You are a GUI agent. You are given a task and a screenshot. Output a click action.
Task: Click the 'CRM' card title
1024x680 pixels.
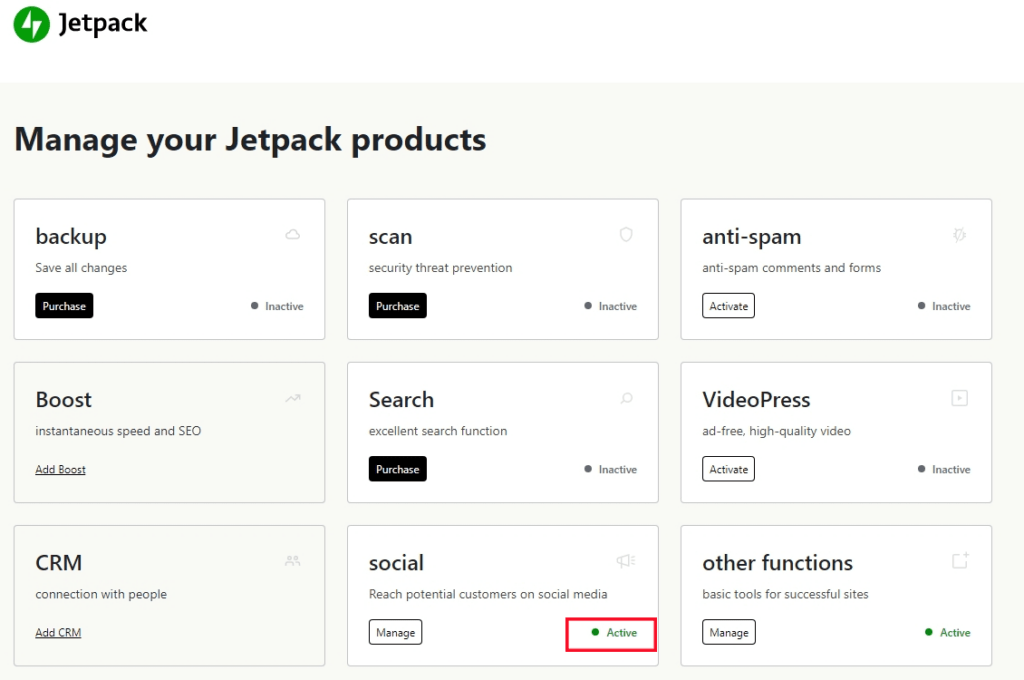click(x=59, y=562)
